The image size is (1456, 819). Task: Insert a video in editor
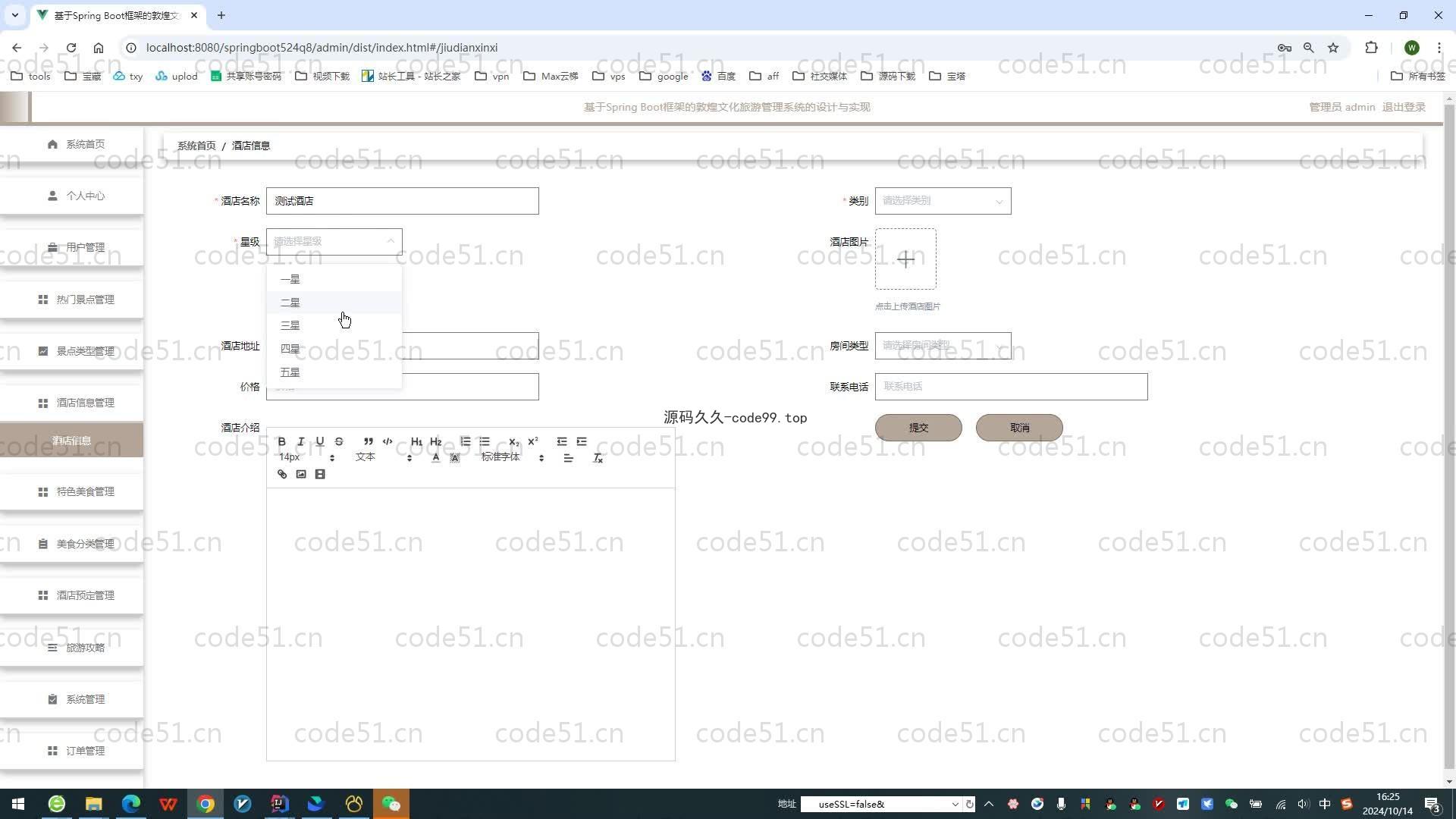(319, 475)
